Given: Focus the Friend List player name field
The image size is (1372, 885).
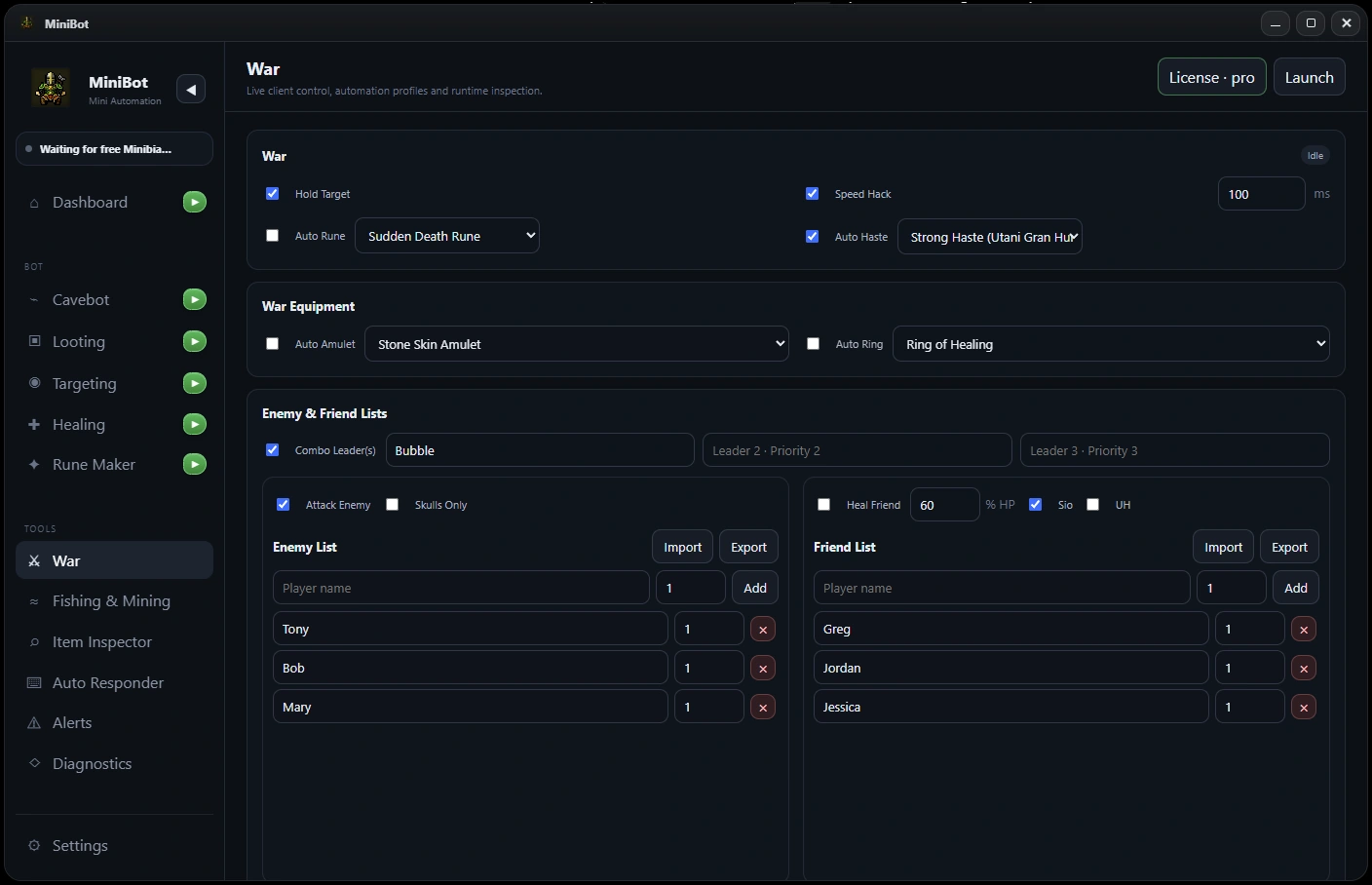Looking at the screenshot, I should coord(1002,588).
